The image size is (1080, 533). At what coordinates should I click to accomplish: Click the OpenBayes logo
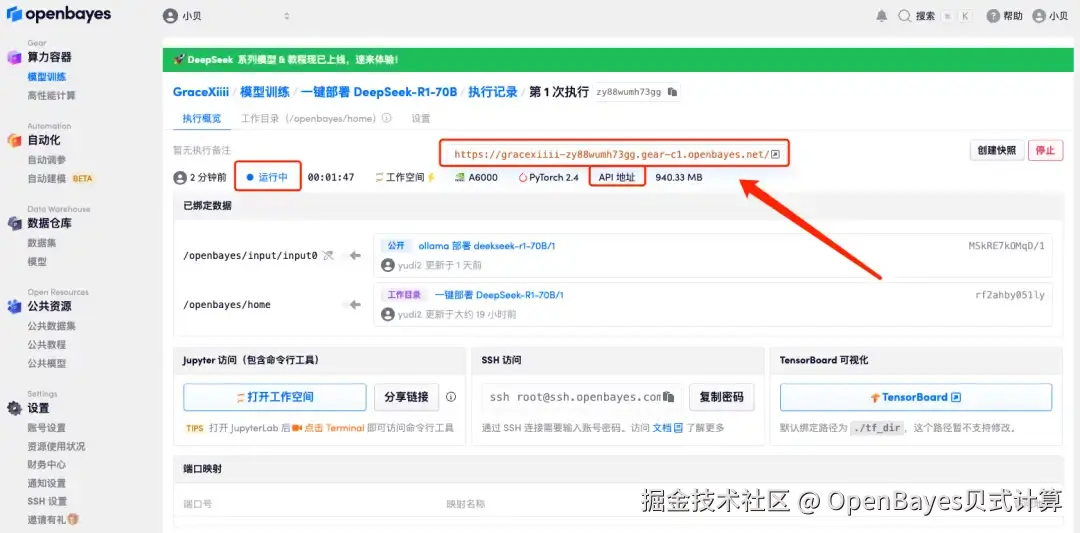point(58,14)
